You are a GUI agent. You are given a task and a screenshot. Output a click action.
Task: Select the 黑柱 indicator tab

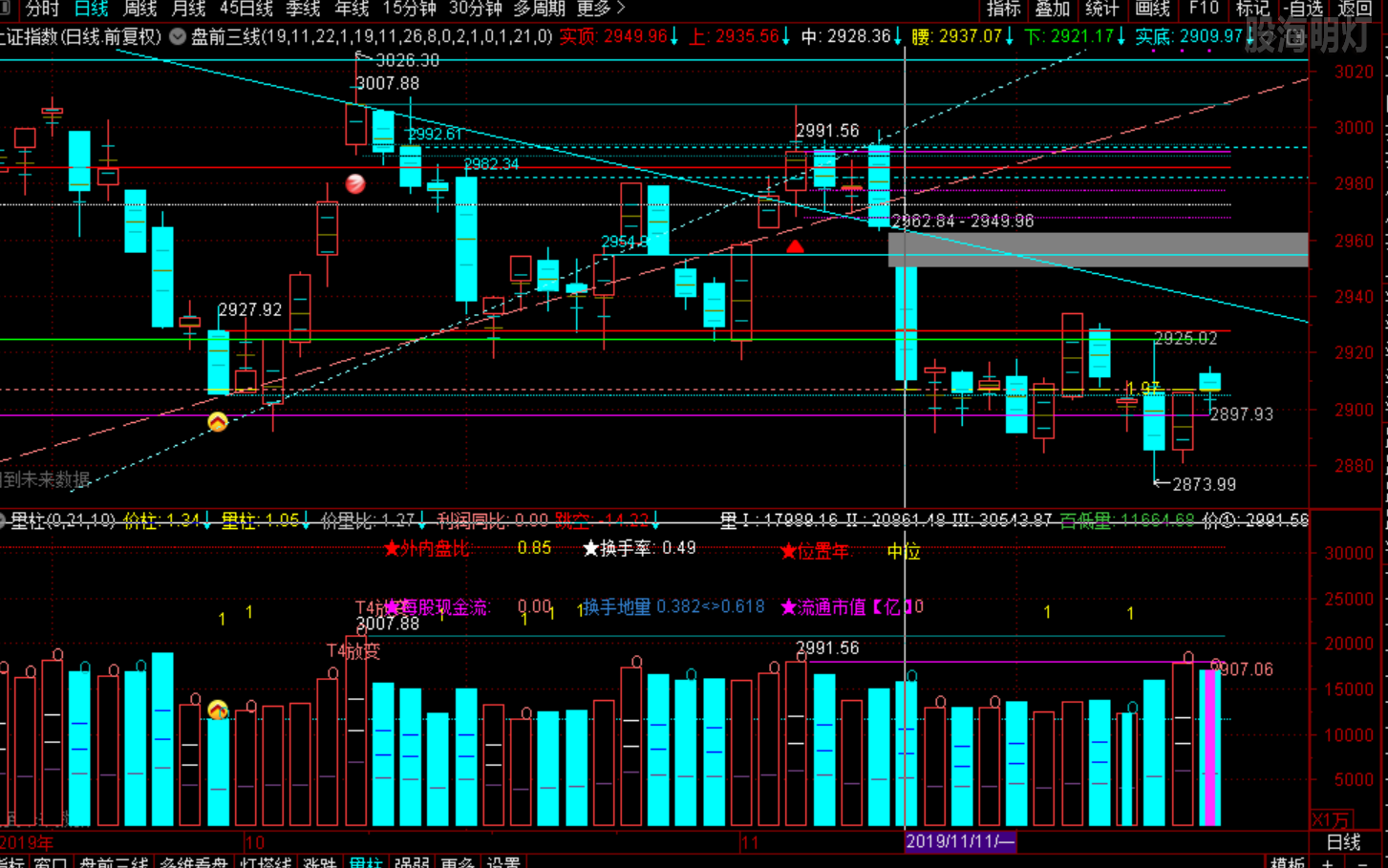coord(366,862)
